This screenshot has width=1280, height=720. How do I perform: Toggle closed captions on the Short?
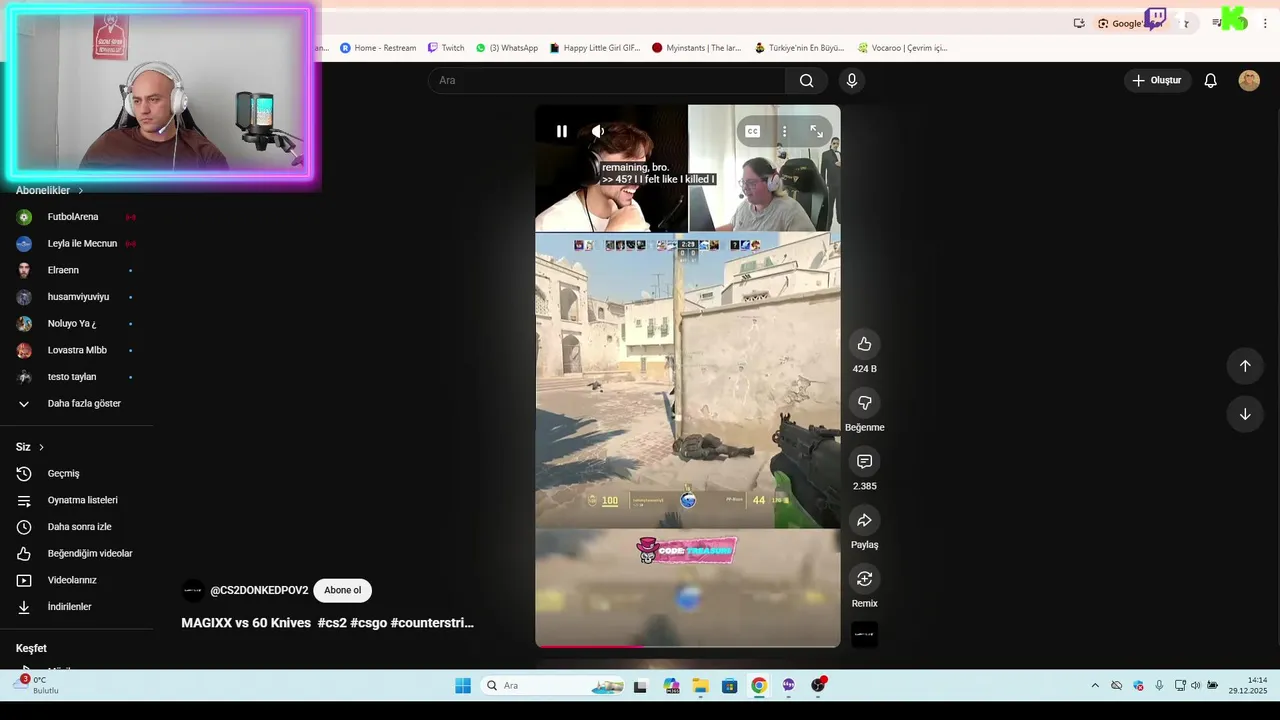tap(753, 131)
